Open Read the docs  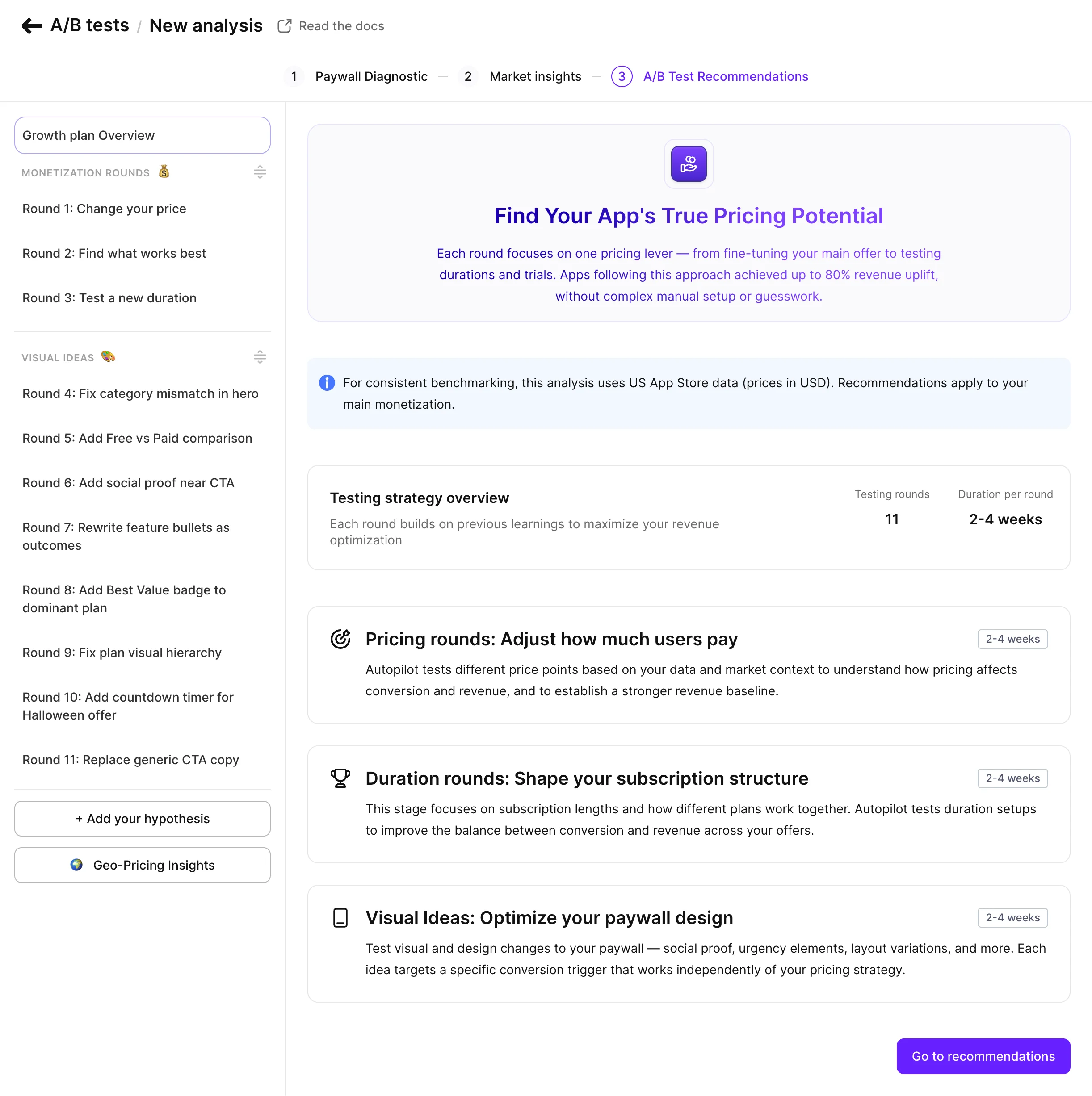tap(340, 25)
